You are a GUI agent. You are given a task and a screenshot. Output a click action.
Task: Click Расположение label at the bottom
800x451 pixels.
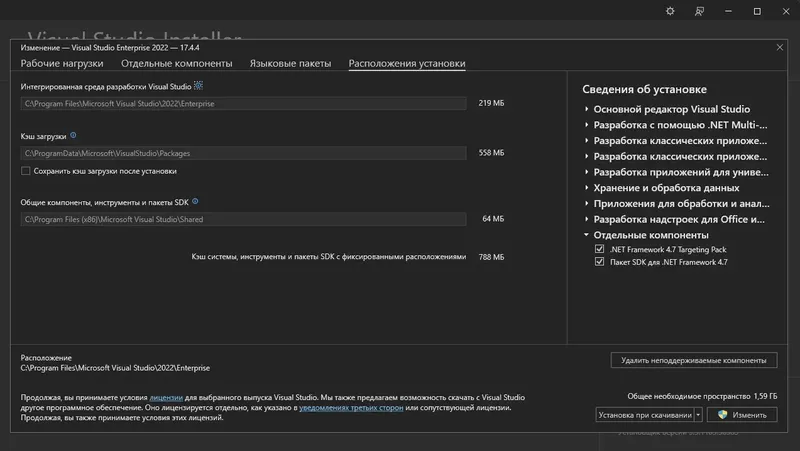pos(46,358)
